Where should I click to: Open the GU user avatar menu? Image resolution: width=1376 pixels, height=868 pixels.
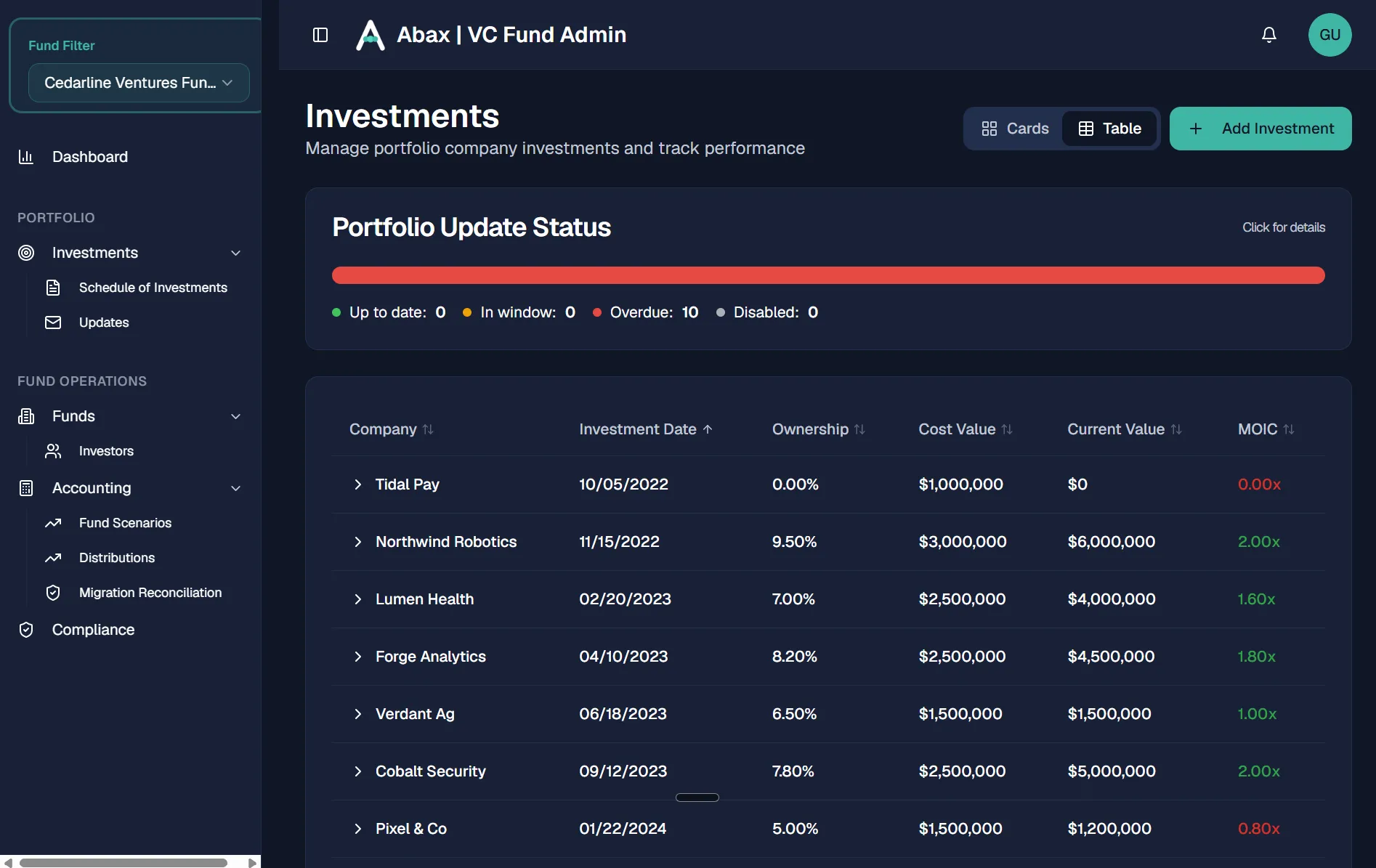click(1330, 35)
